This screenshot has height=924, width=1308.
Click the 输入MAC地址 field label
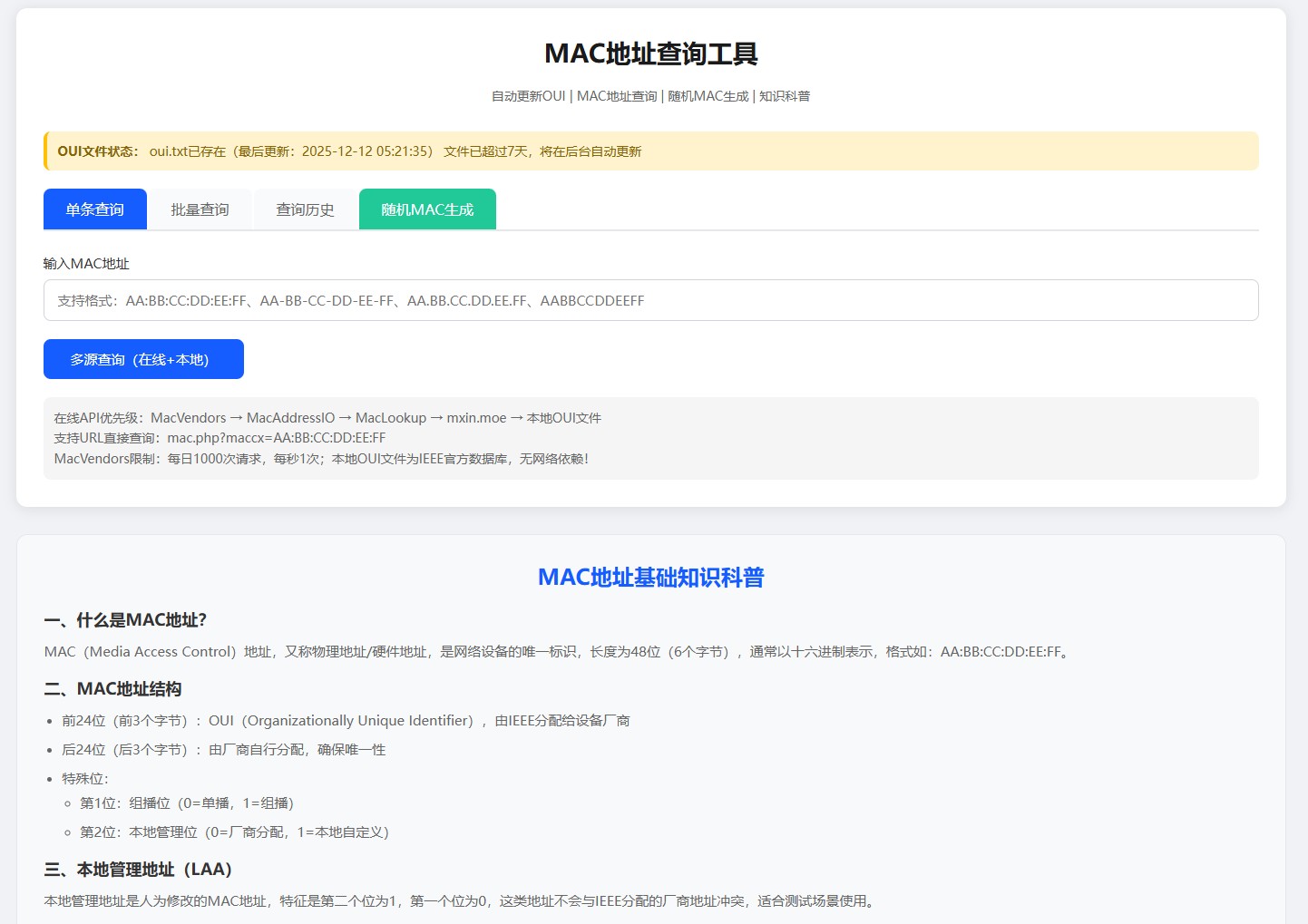(86, 264)
